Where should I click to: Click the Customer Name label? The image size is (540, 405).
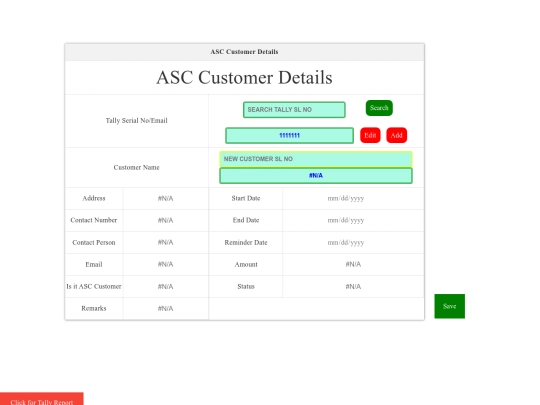click(x=136, y=167)
